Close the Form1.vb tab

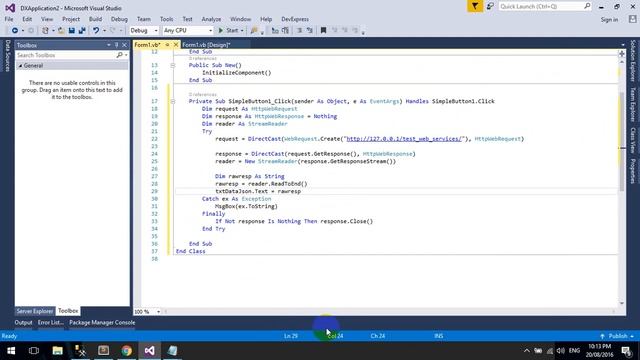point(176,44)
